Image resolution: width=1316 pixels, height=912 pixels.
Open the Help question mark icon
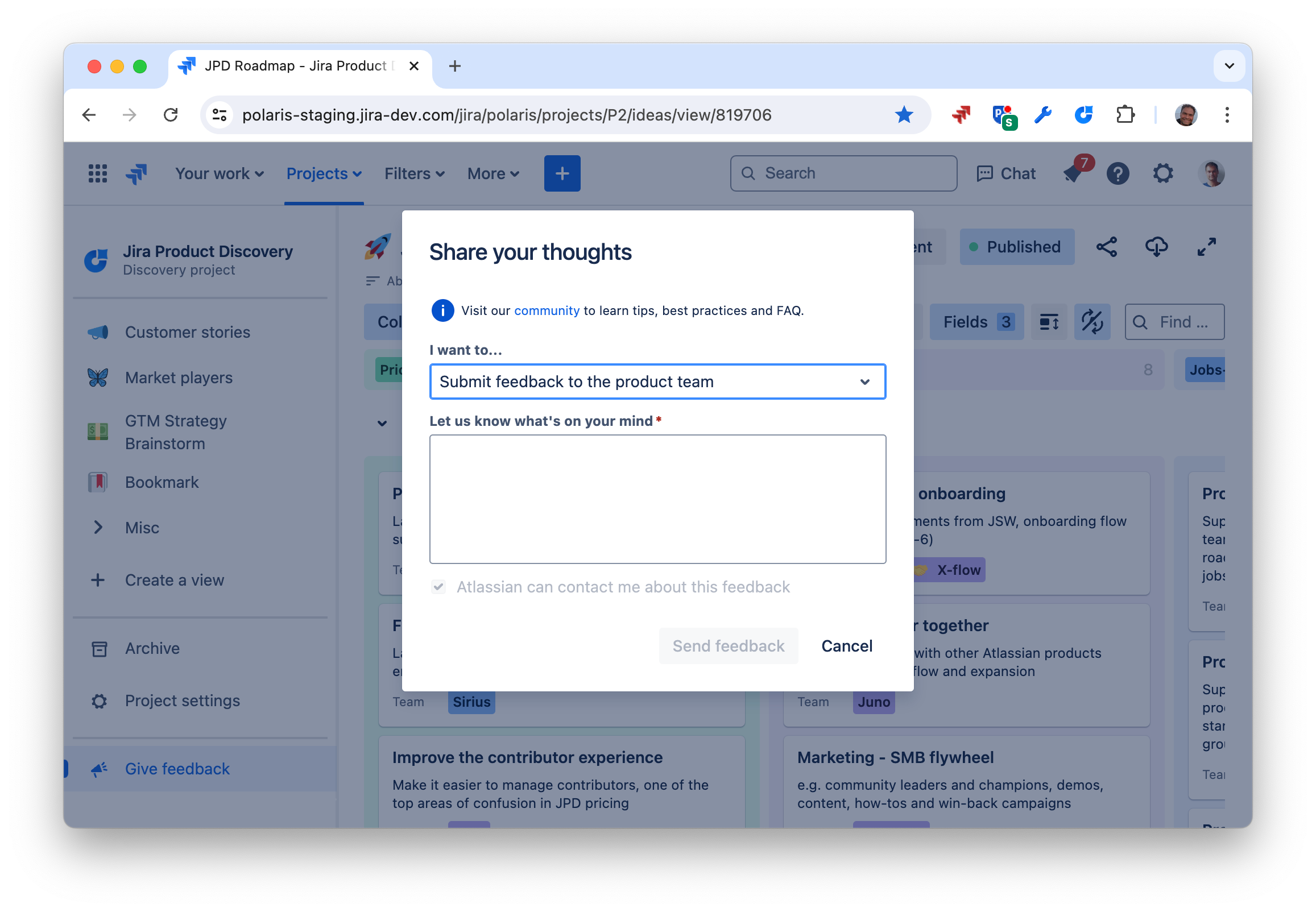[x=1118, y=173]
